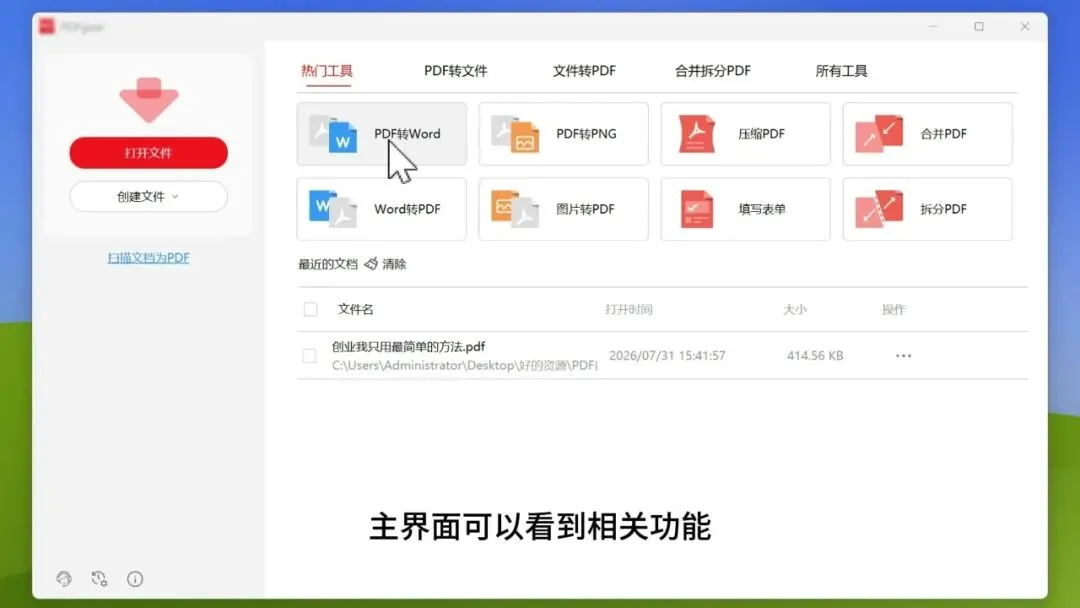Screen dimensions: 1080x608
Task: Click the 压缩PDF label text
Action: 761,134
